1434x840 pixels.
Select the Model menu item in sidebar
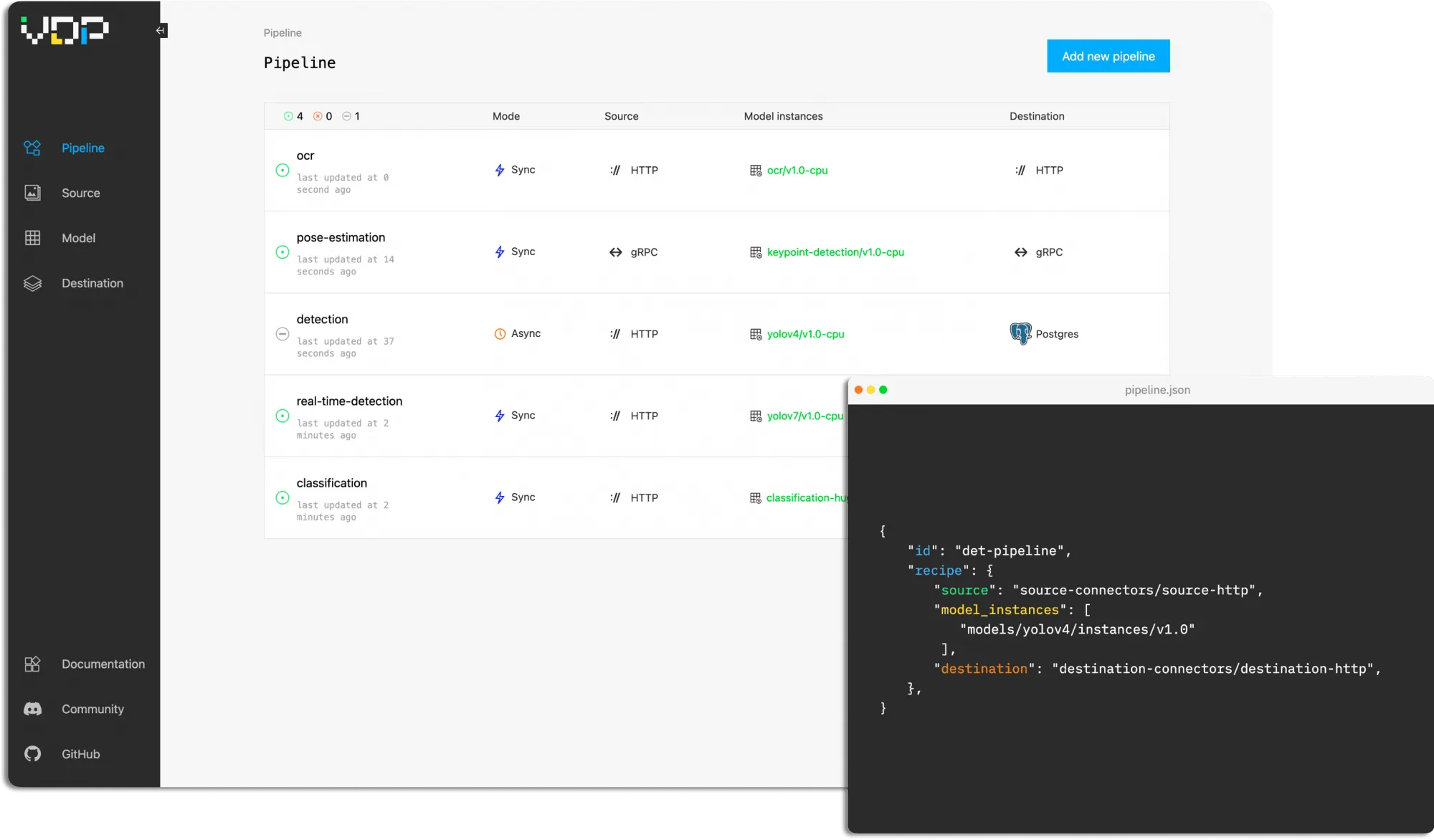(x=78, y=238)
